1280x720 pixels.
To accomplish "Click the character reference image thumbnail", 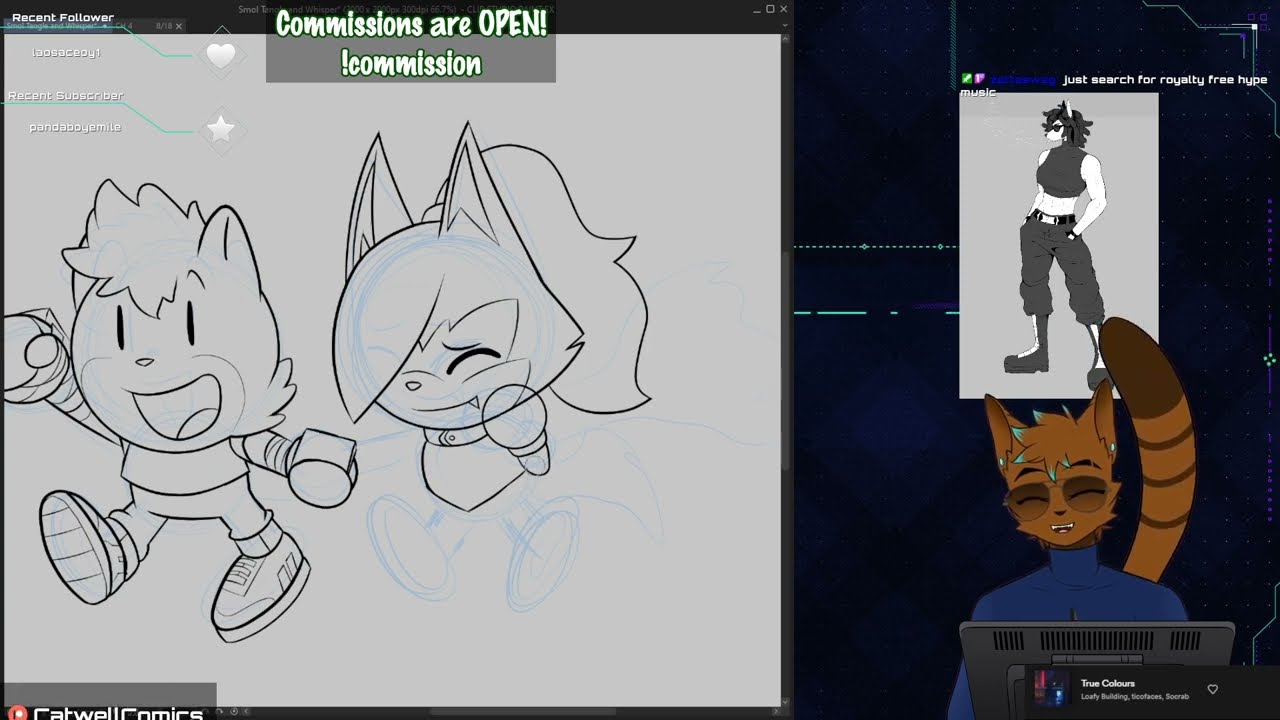I will [x=1059, y=246].
